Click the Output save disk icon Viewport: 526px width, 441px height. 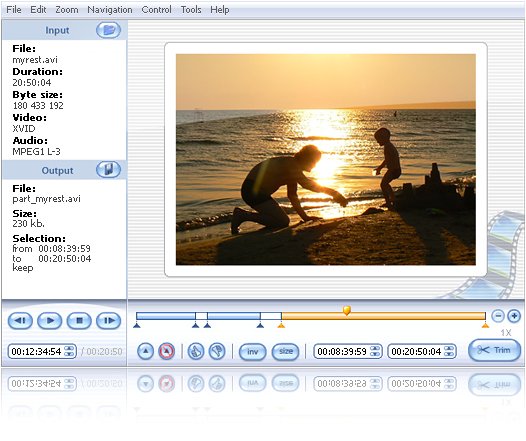[x=108, y=169]
